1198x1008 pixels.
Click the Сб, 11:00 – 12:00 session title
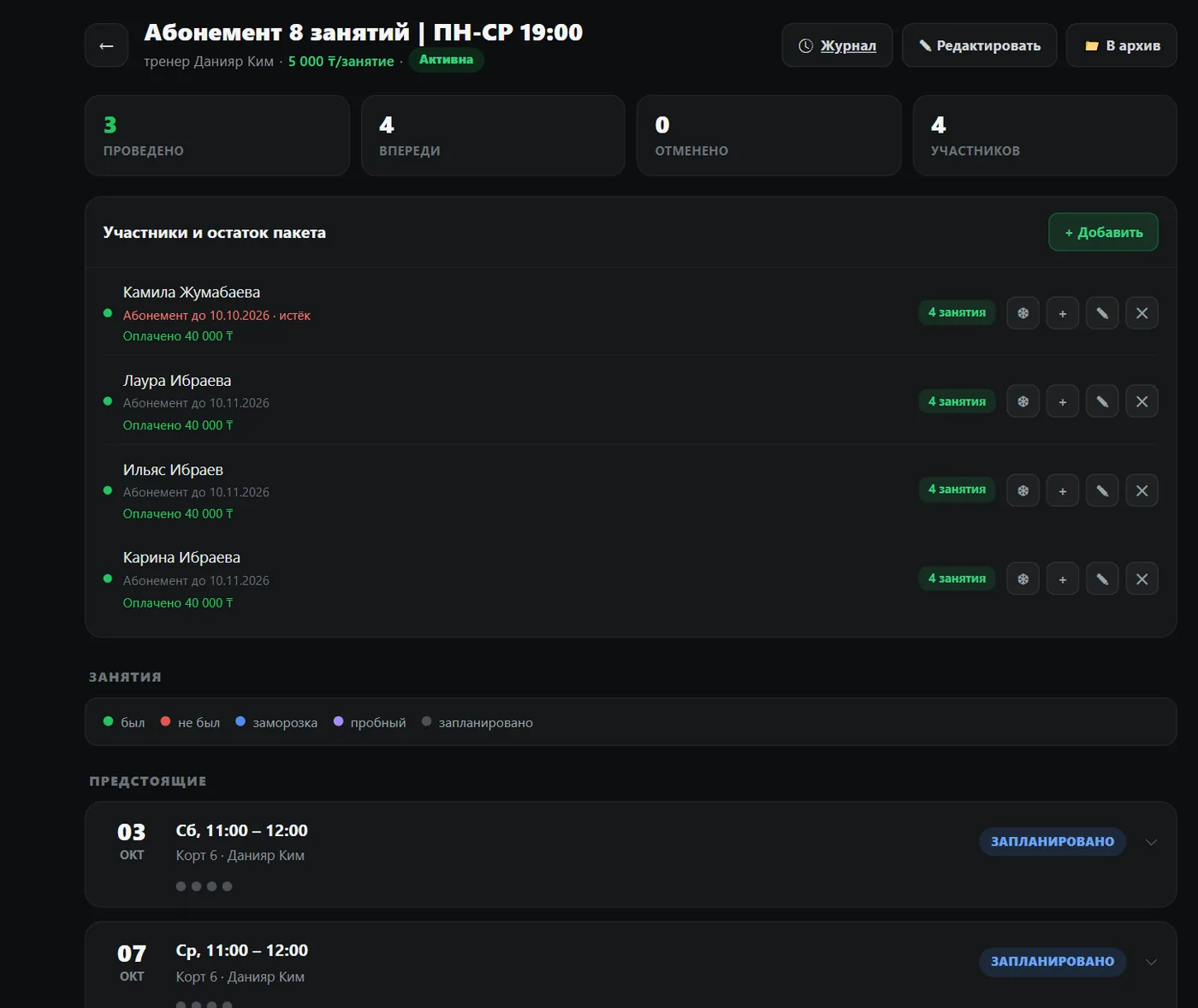[x=242, y=831]
